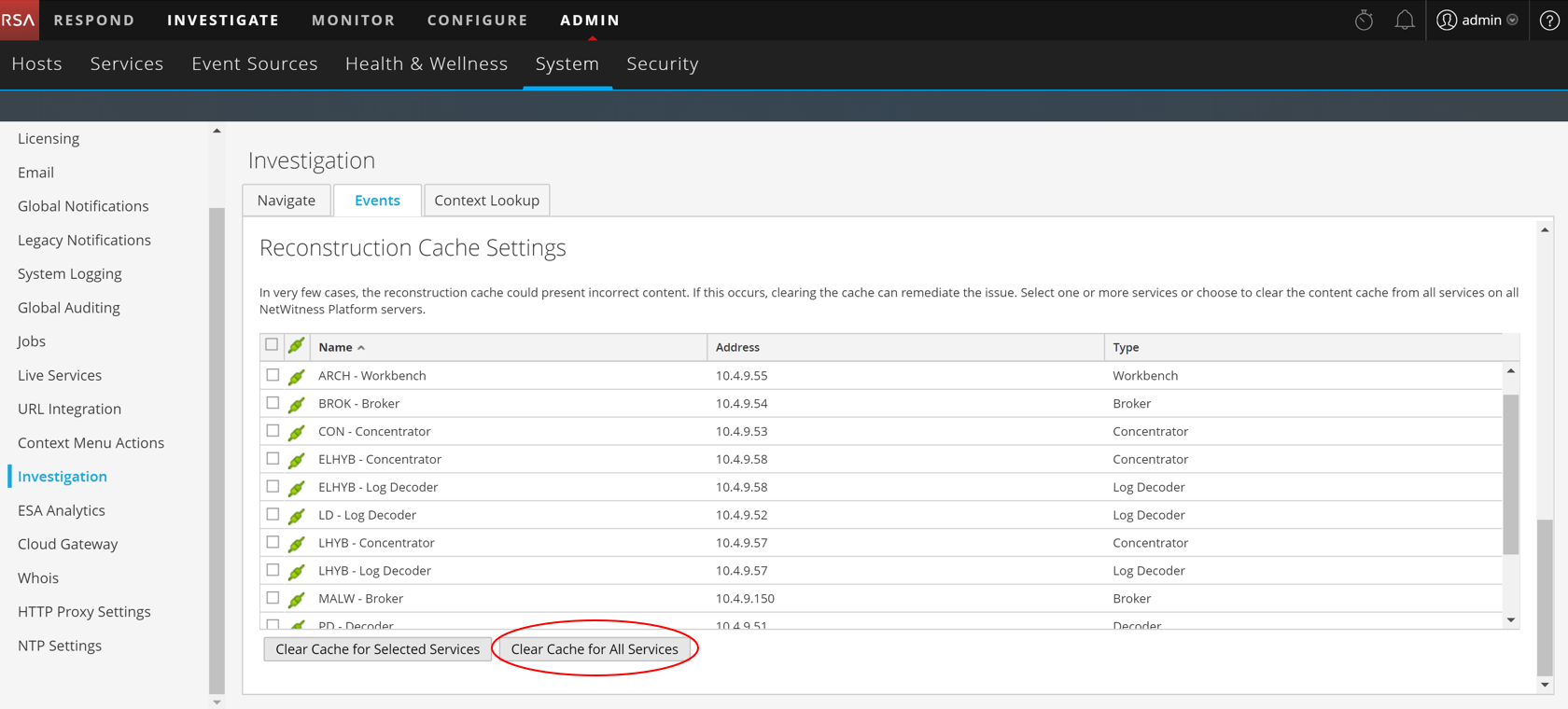This screenshot has height=709, width=1568.
Task: Sort by Name column ascending arrow
Action: pos(361,348)
